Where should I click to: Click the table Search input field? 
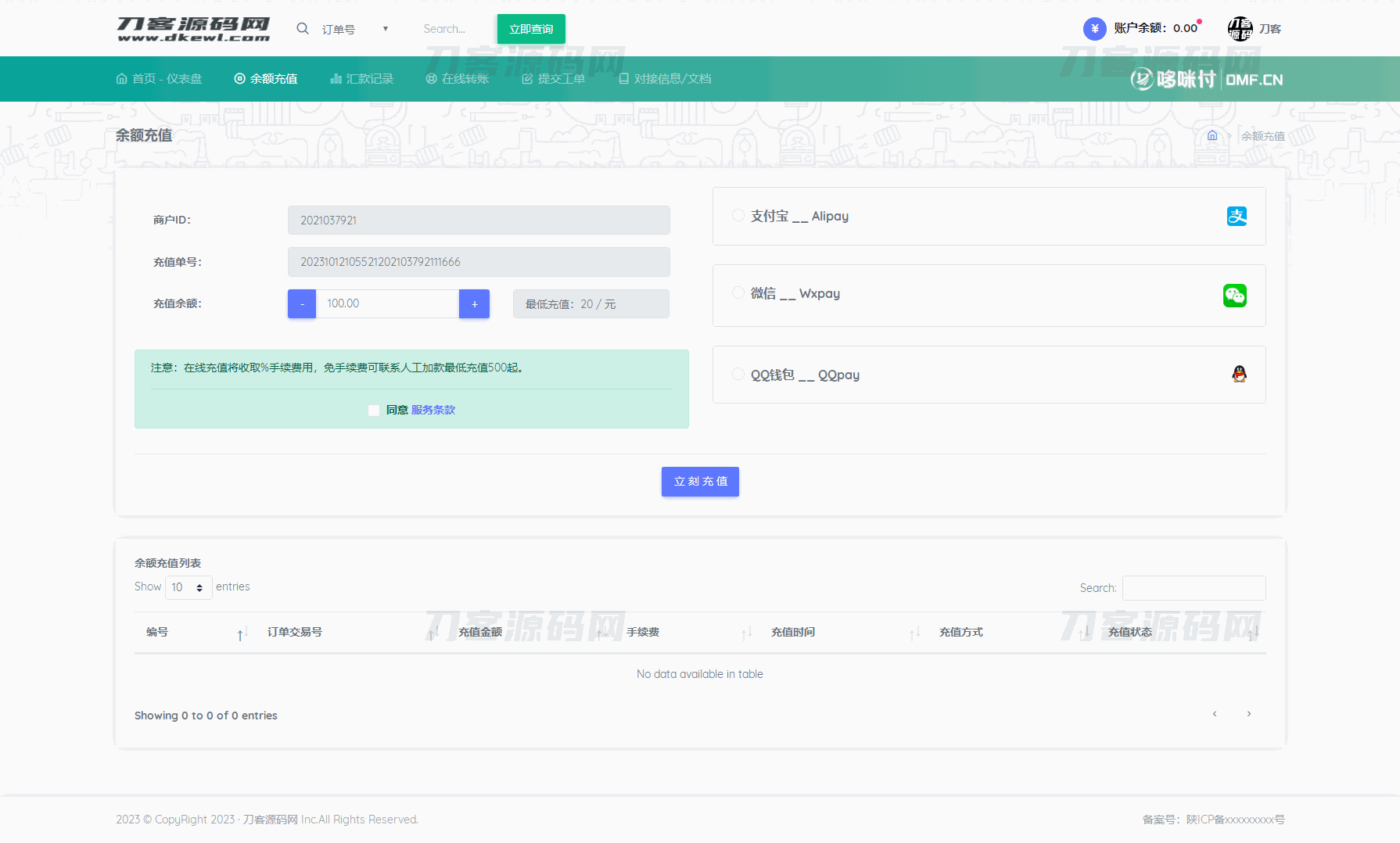[1194, 588]
